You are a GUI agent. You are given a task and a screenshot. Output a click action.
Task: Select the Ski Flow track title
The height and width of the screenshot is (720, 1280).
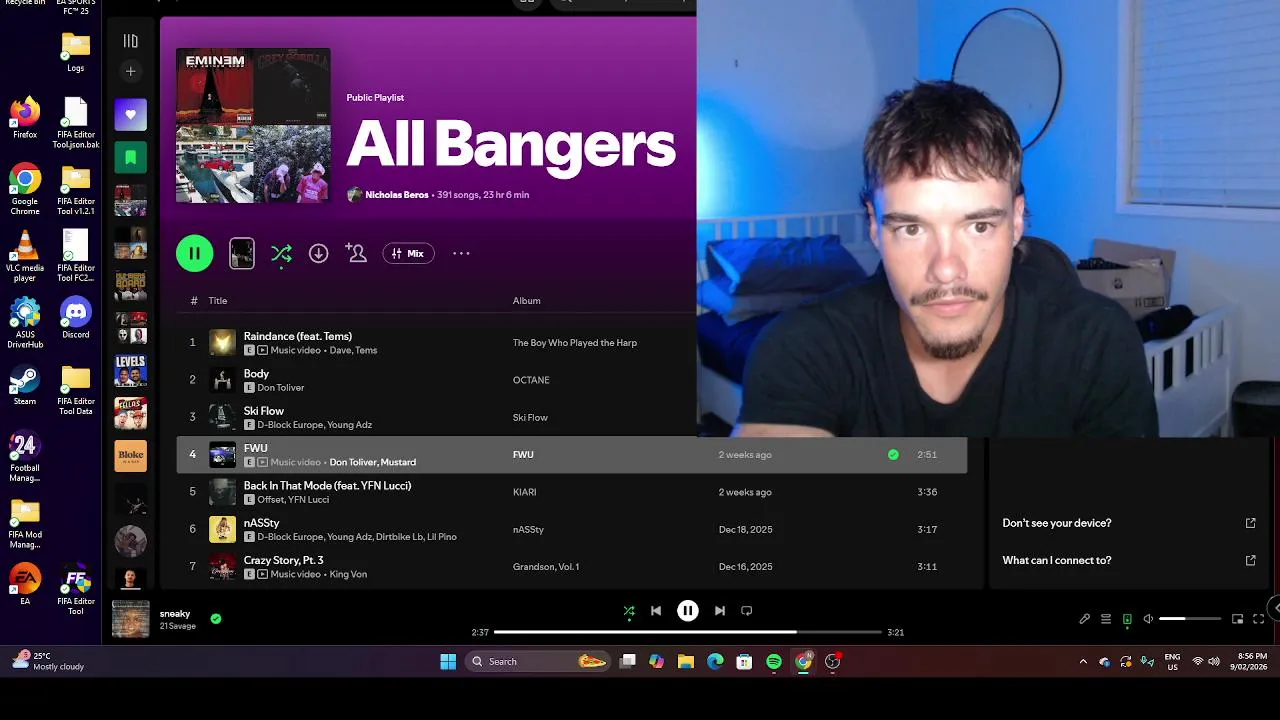[264, 411]
